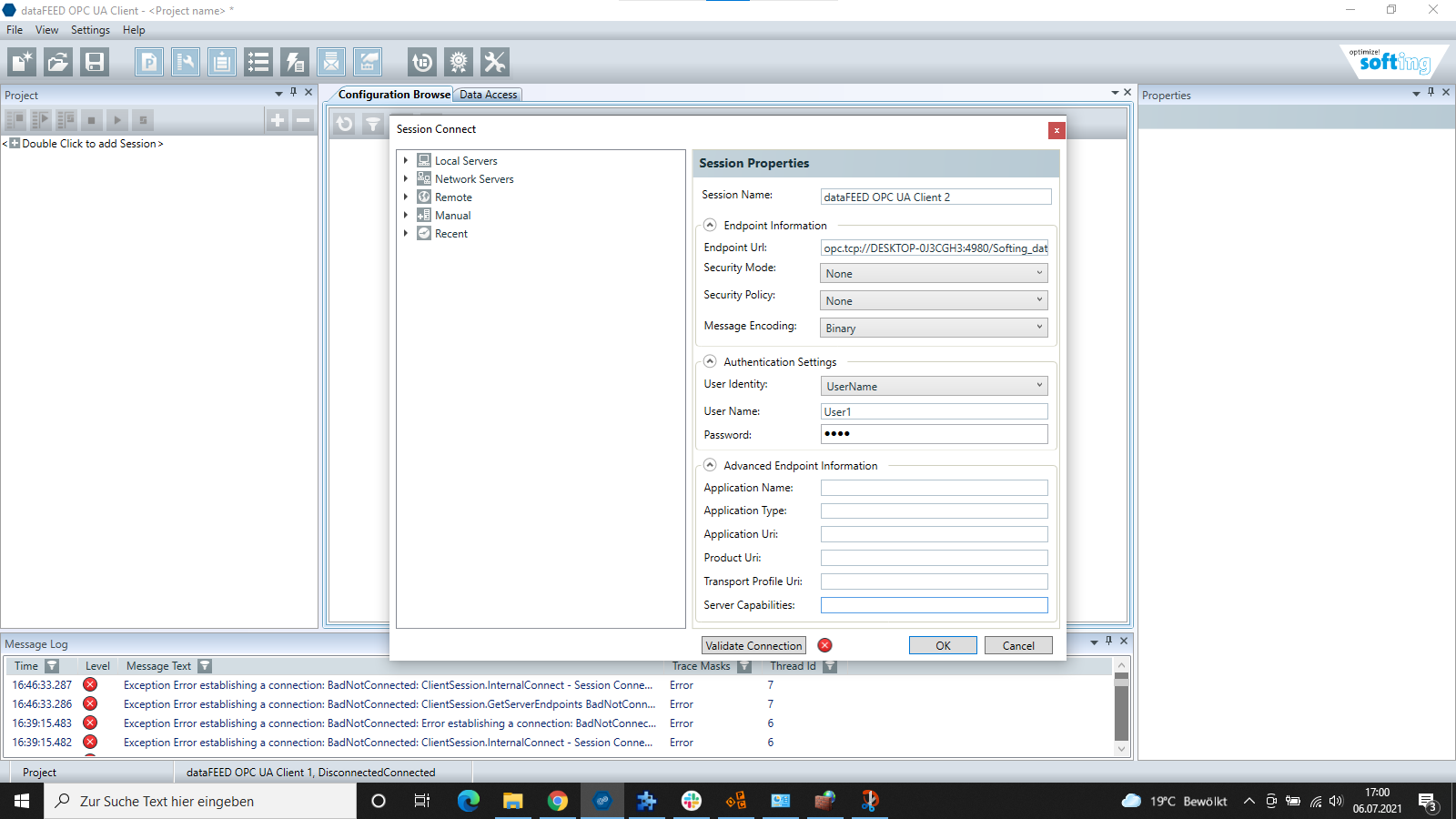Click the Validate Connection button

point(753,645)
